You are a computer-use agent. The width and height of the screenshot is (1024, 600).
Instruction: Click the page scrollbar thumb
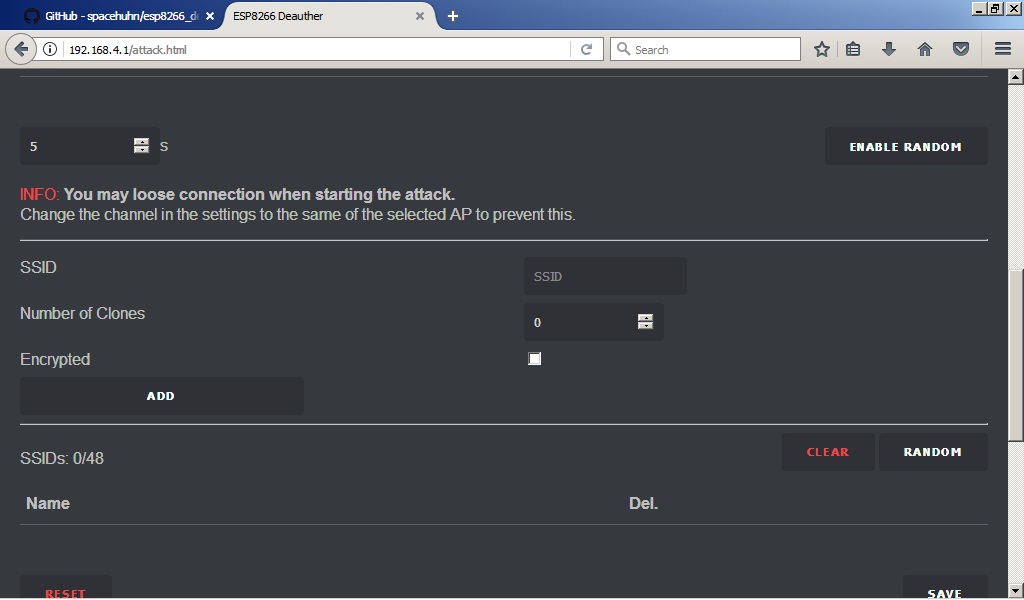click(x=1016, y=355)
